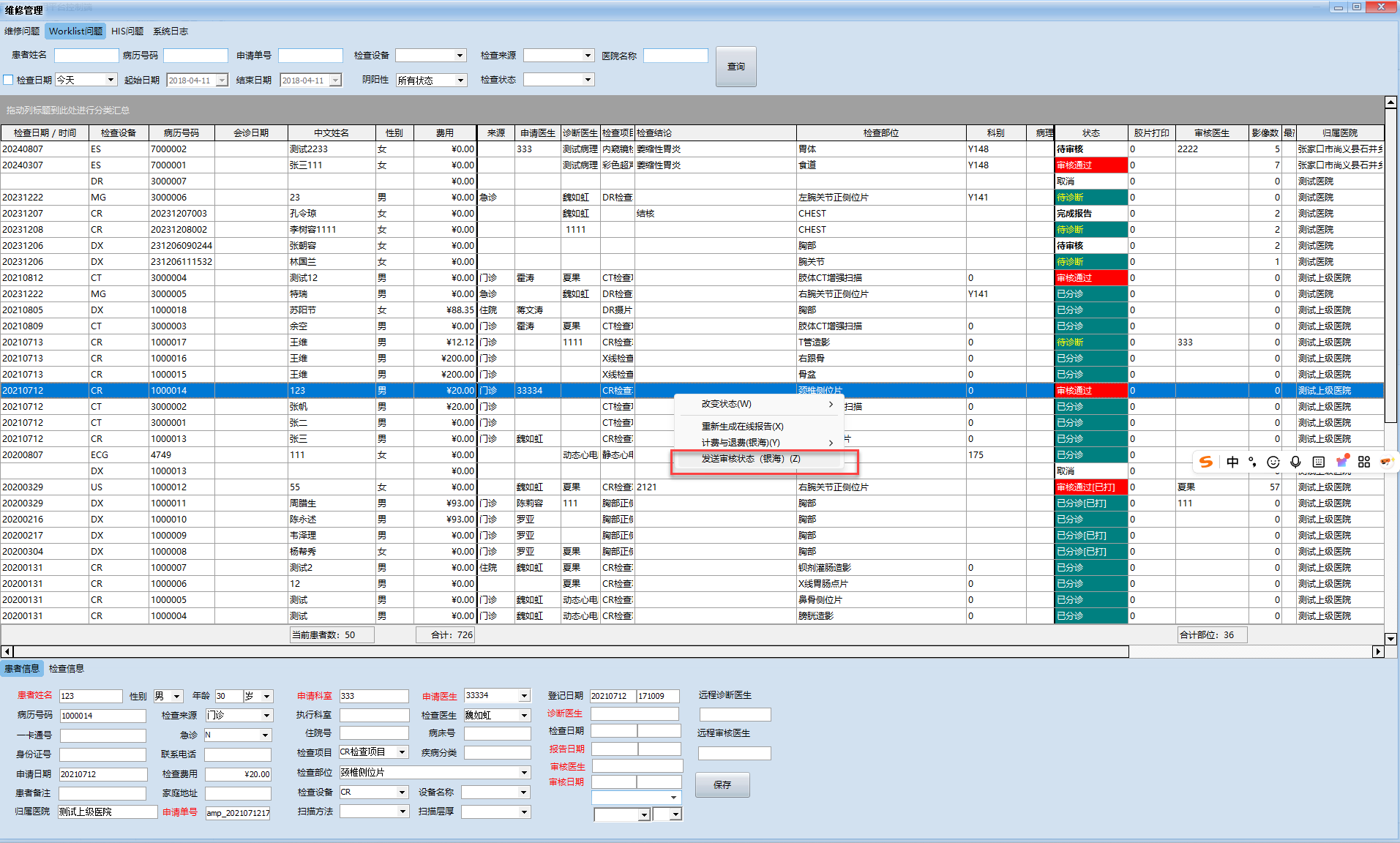Open the Sogou toolbox grid icon
This screenshot has width=1400, height=843.
pyautogui.click(x=1364, y=462)
